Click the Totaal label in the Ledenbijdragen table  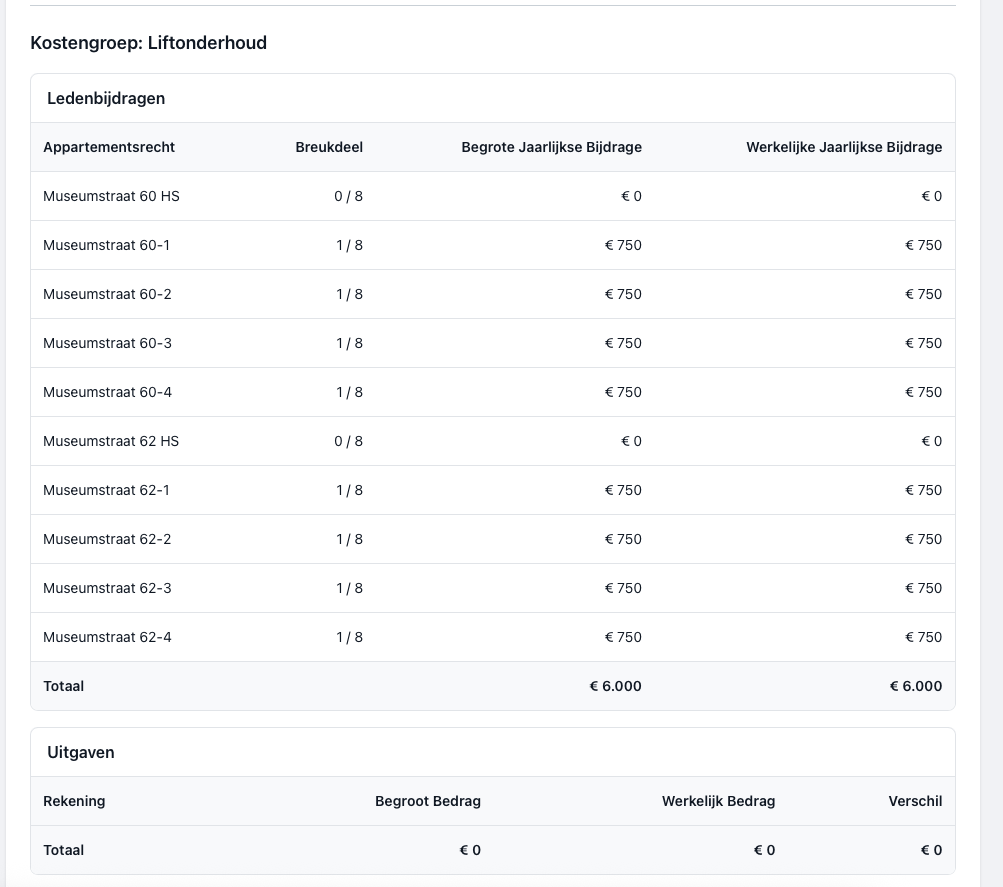click(64, 686)
